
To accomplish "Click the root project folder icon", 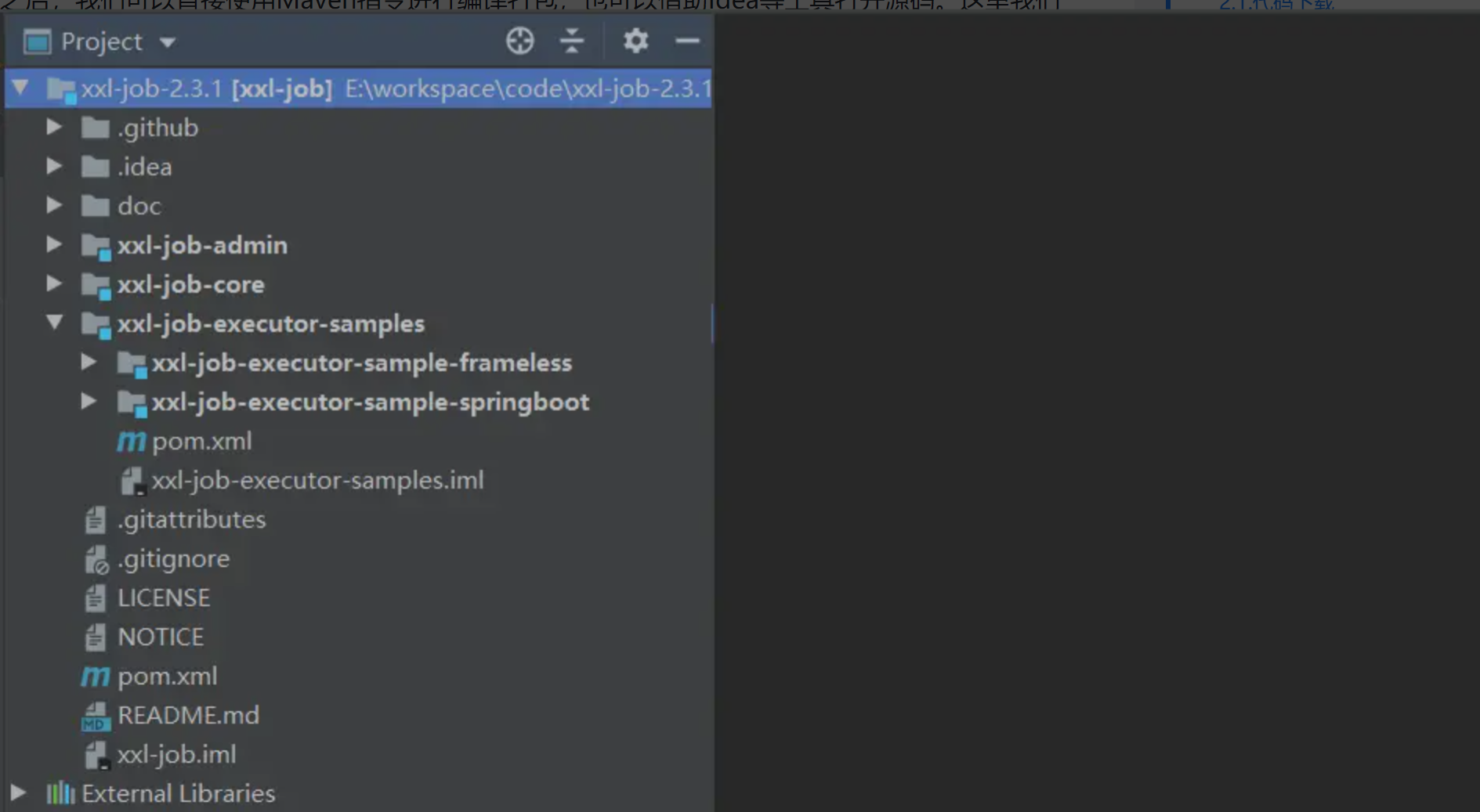I will (x=61, y=90).
